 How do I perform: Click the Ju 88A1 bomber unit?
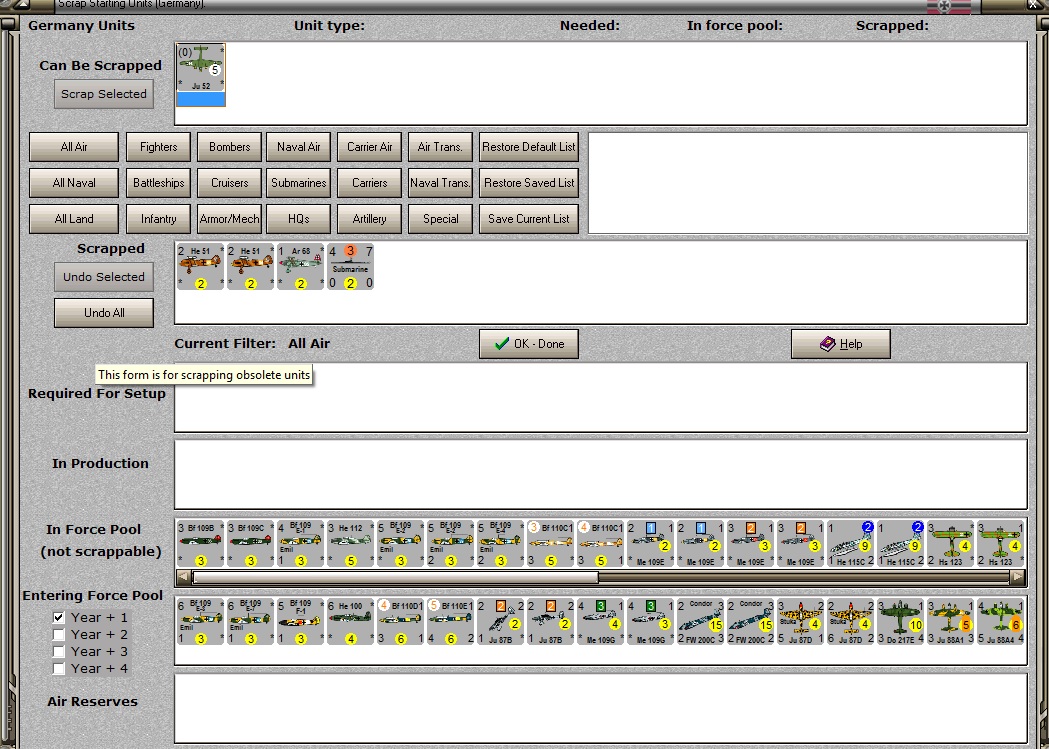pos(950,621)
